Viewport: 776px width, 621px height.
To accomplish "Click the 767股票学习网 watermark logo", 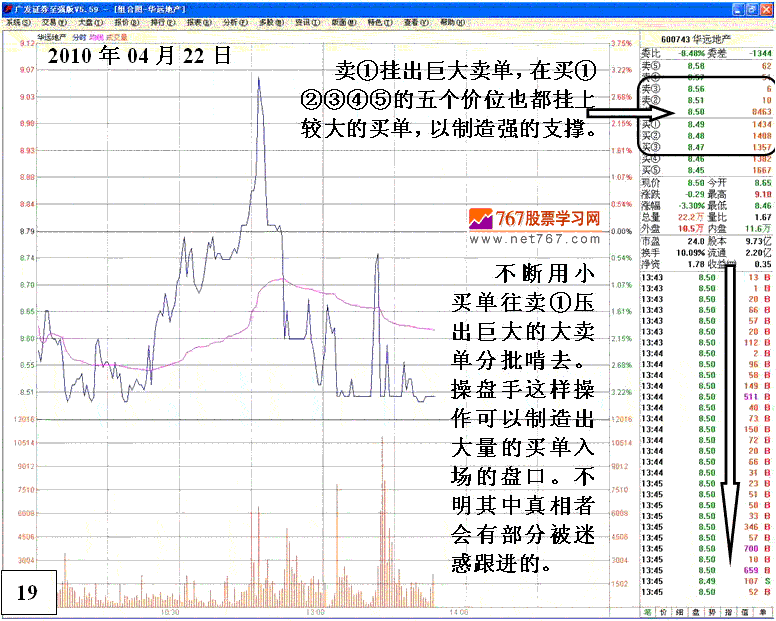I will tap(533, 219).
